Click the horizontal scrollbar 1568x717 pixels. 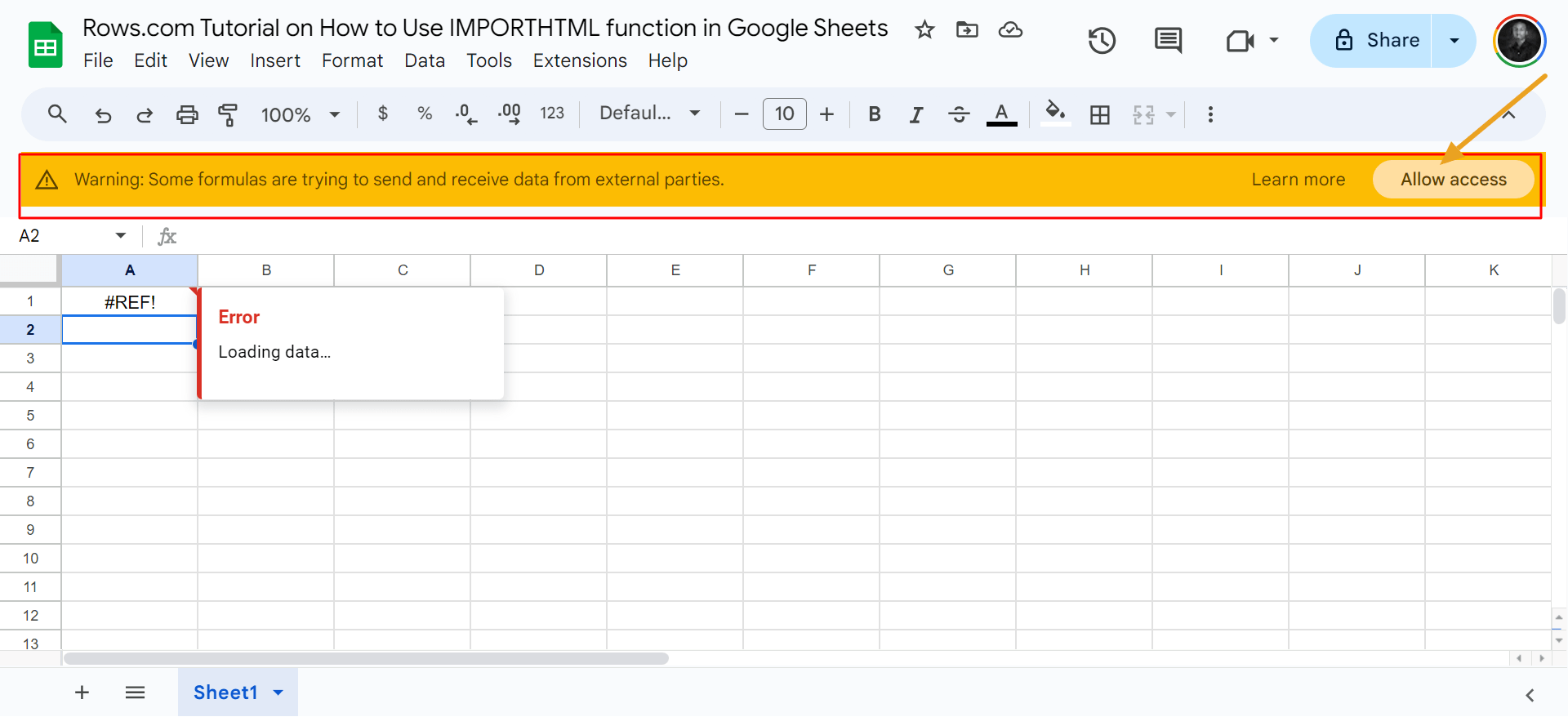366,658
